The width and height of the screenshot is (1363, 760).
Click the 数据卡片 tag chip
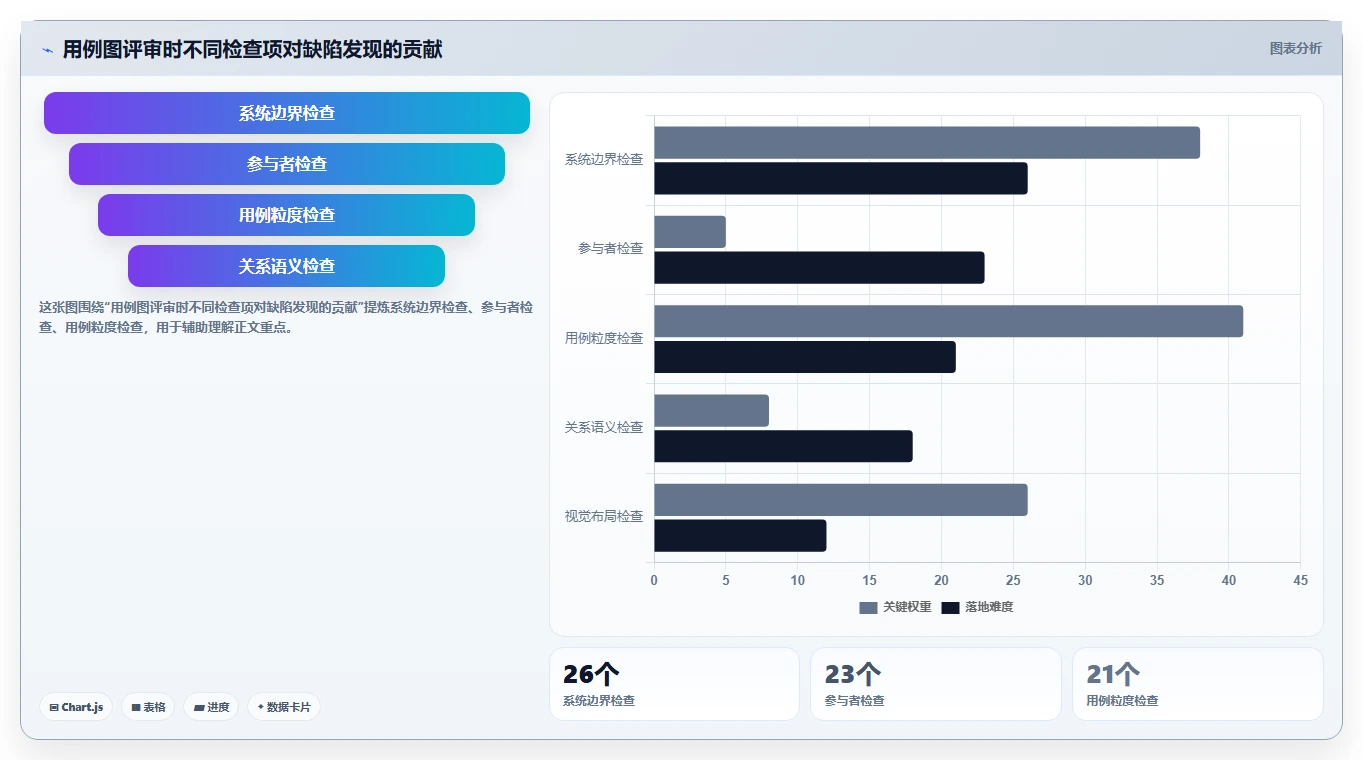(x=284, y=707)
